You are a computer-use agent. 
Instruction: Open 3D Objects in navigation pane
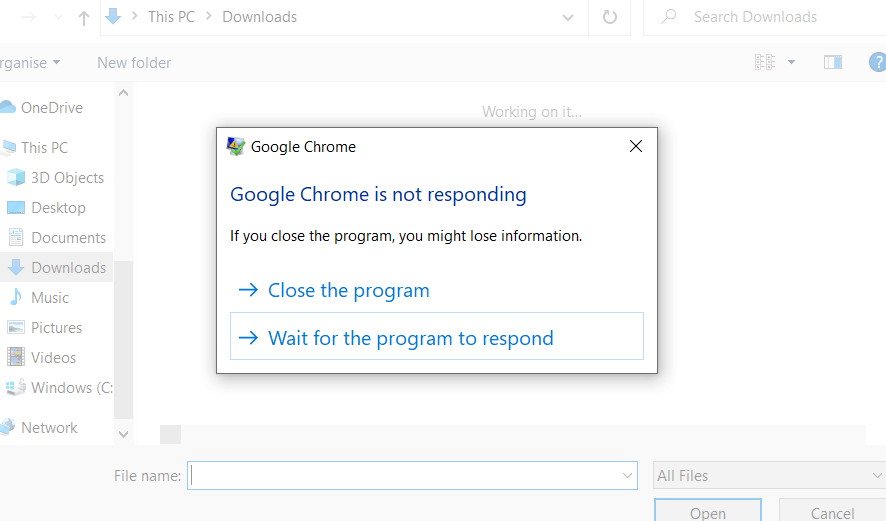point(67,177)
